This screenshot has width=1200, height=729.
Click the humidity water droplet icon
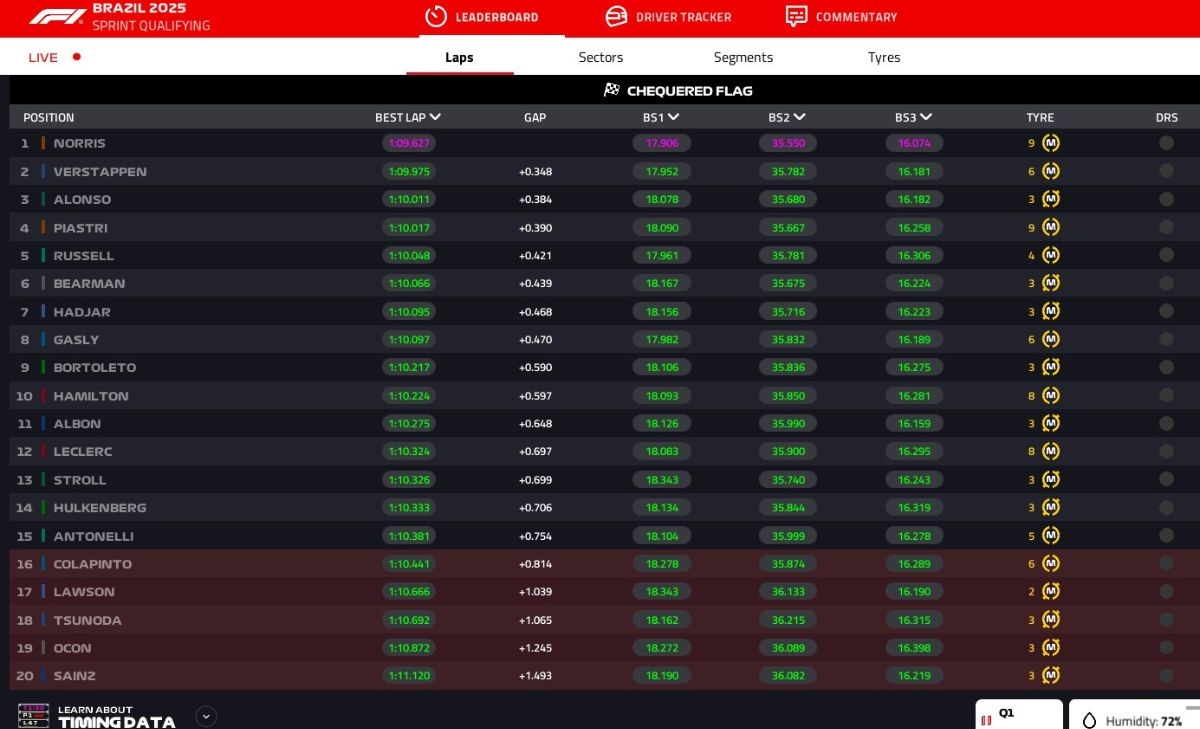[x=1089, y=719]
